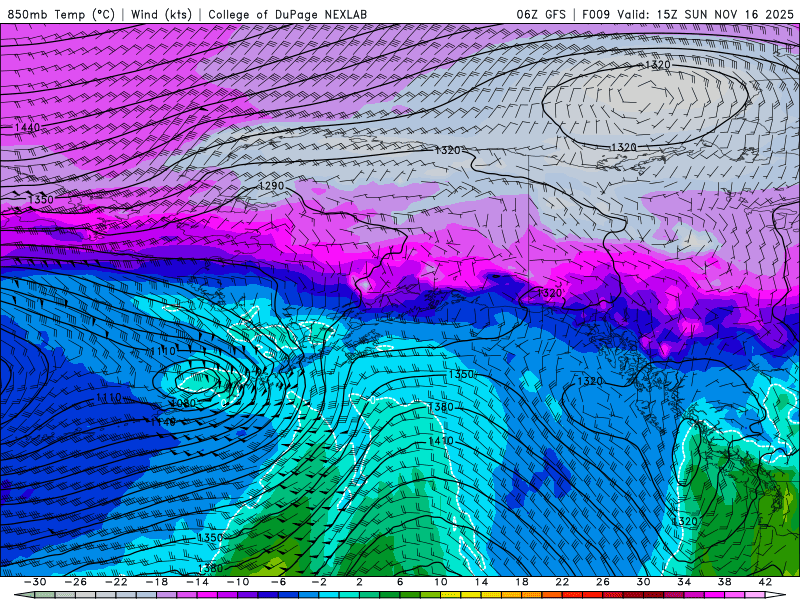Click the -22 label on the temperature scale
Viewport: 800px width, 600px height.
pyautogui.click(x=116, y=582)
